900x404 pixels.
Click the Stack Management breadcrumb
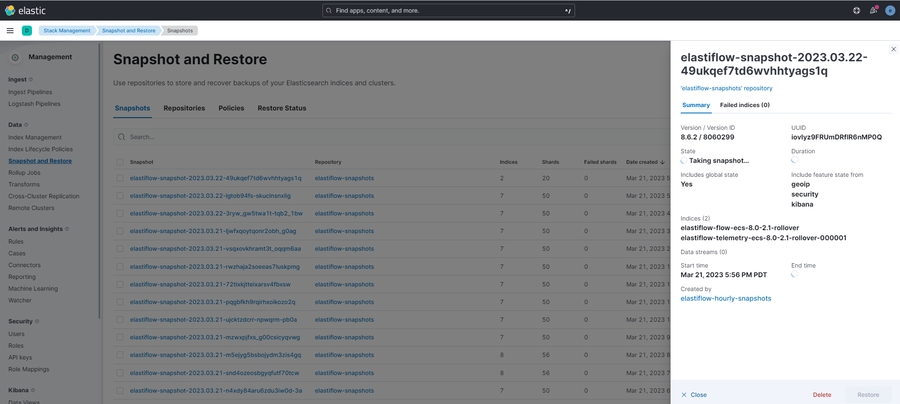pos(67,31)
